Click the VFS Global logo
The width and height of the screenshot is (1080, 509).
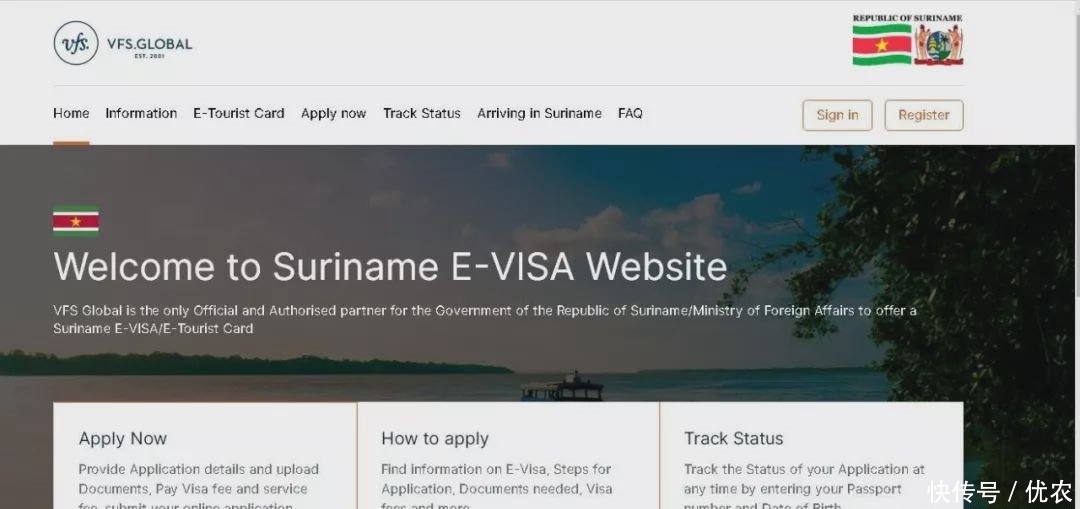(76, 43)
